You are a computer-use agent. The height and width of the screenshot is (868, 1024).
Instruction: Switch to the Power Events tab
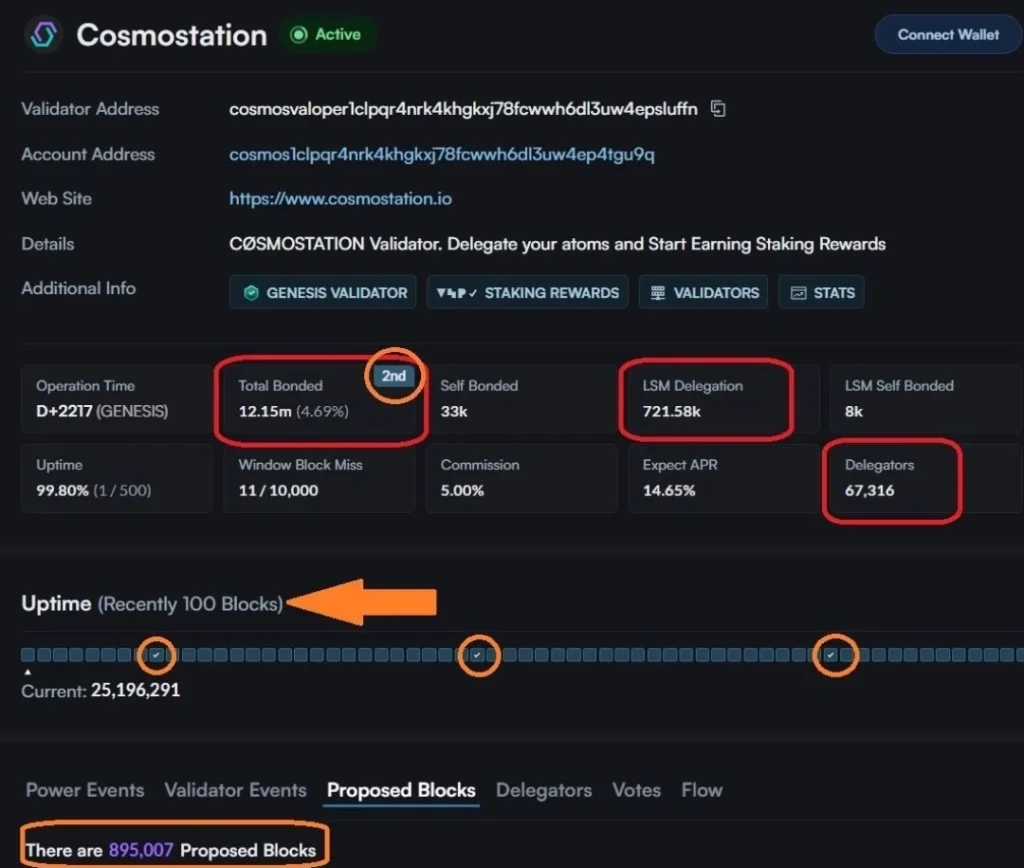(85, 790)
